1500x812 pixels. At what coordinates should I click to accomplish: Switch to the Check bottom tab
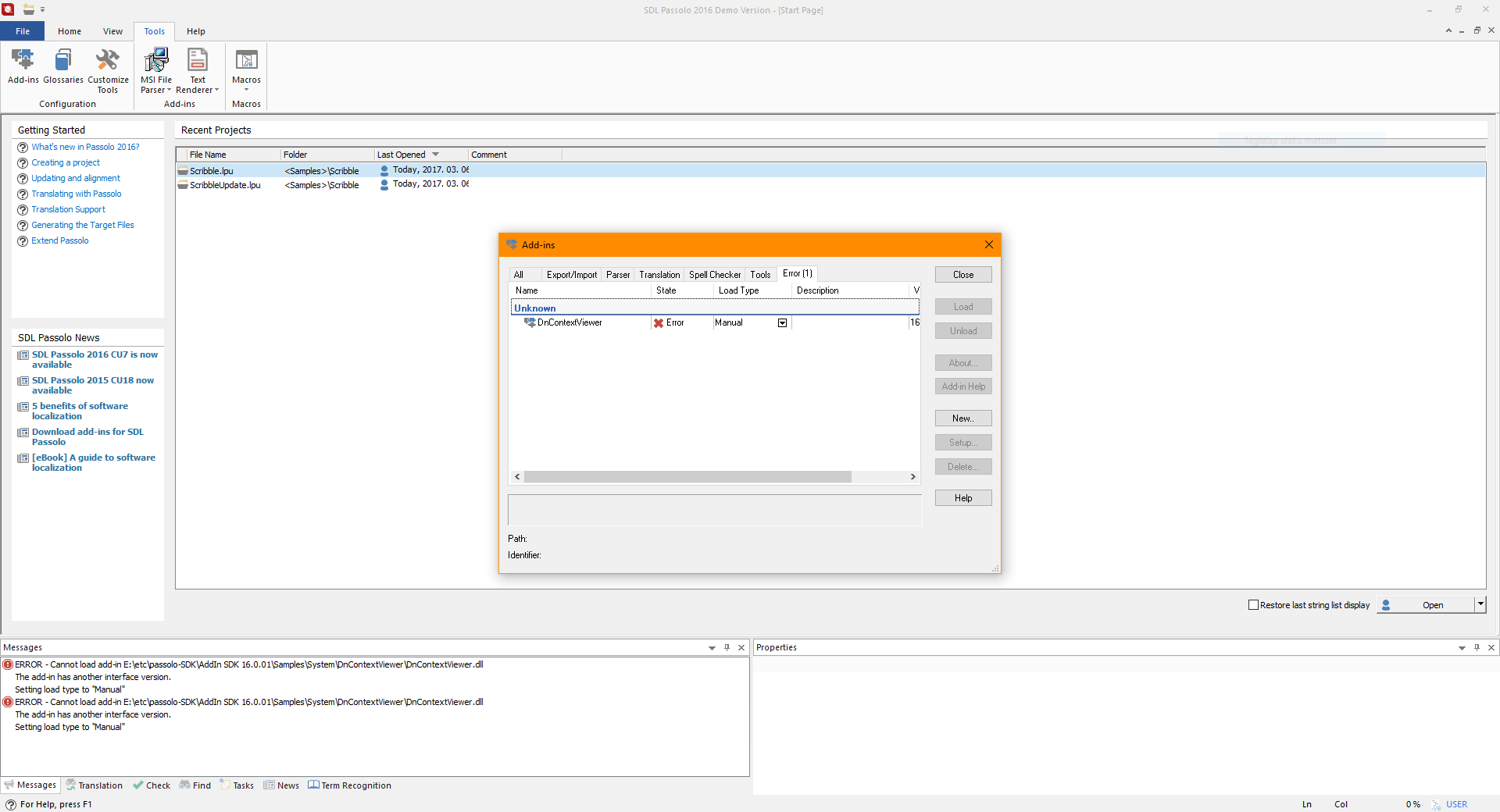[x=152, y=785]
